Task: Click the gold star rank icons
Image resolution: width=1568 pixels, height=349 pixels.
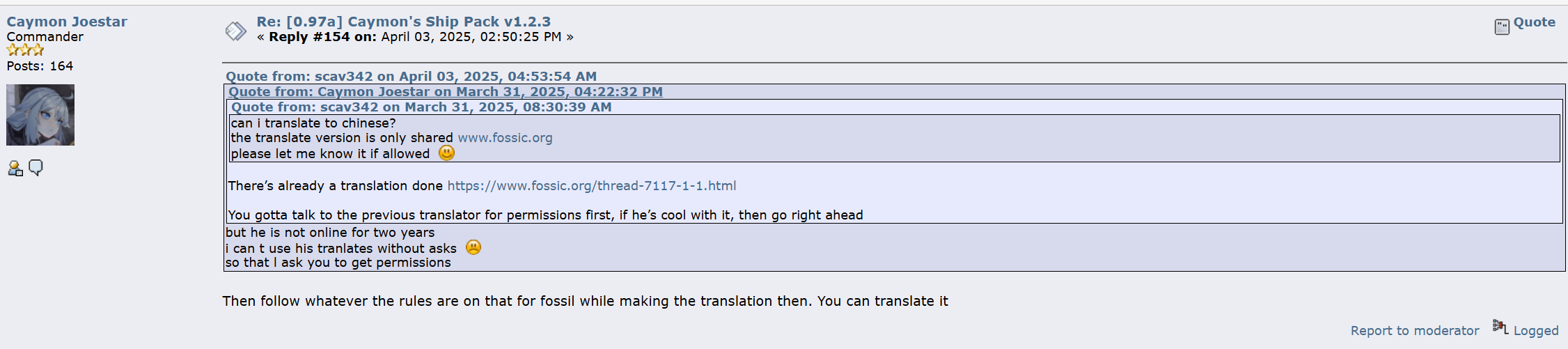Action: pos(25,50)
